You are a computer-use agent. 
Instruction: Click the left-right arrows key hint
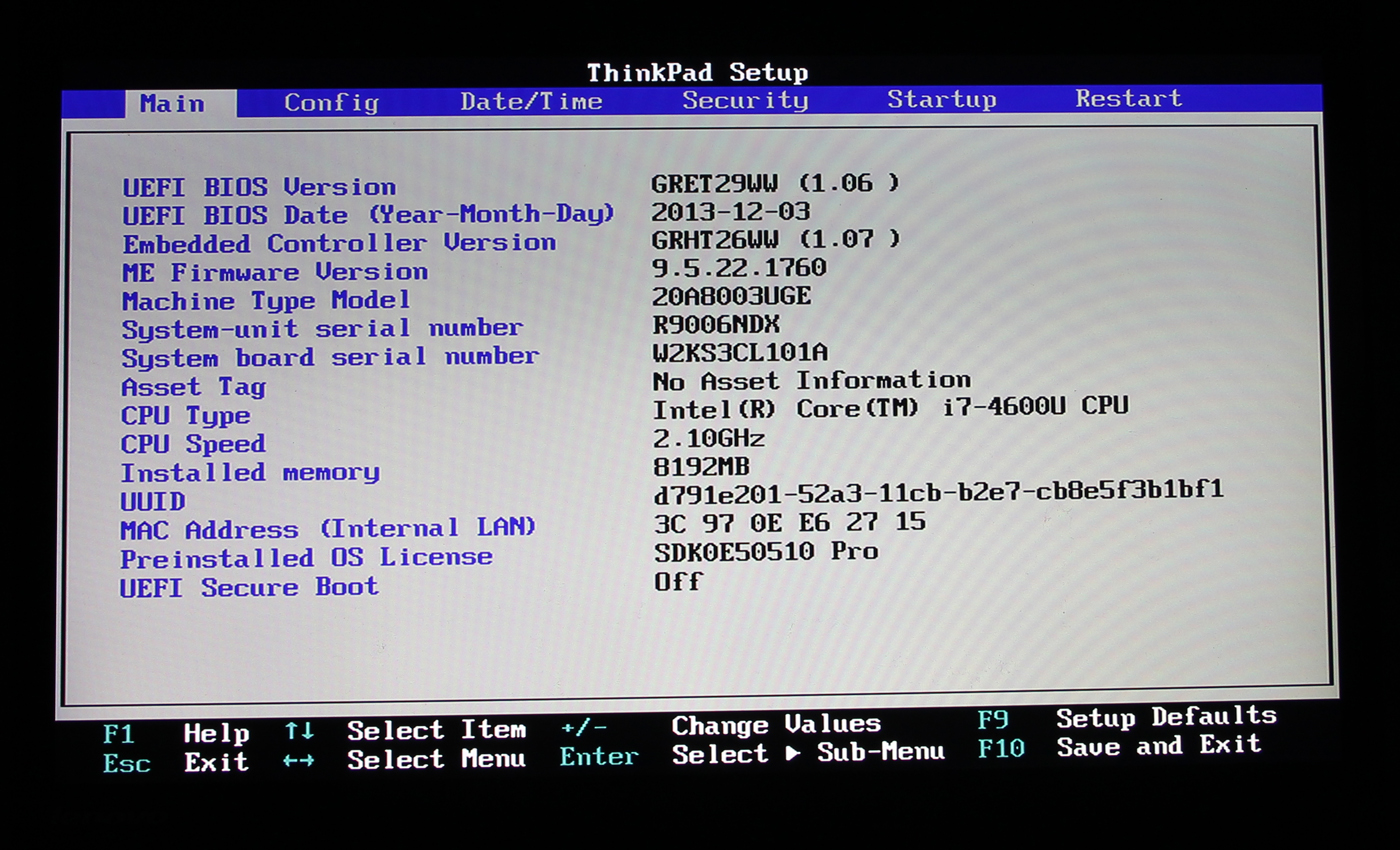click(x=299, y=761)
